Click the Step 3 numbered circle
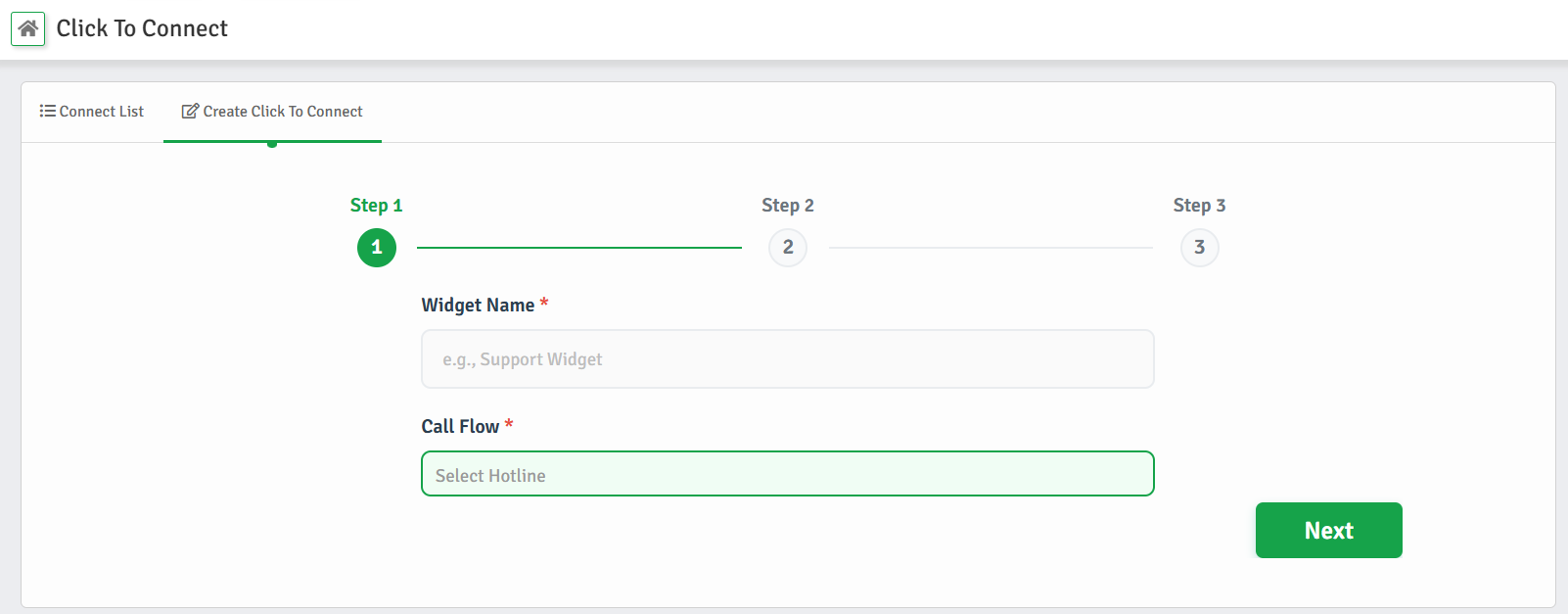The height and width of the screenshot is (614, 1568). [x=1199, y=247]
